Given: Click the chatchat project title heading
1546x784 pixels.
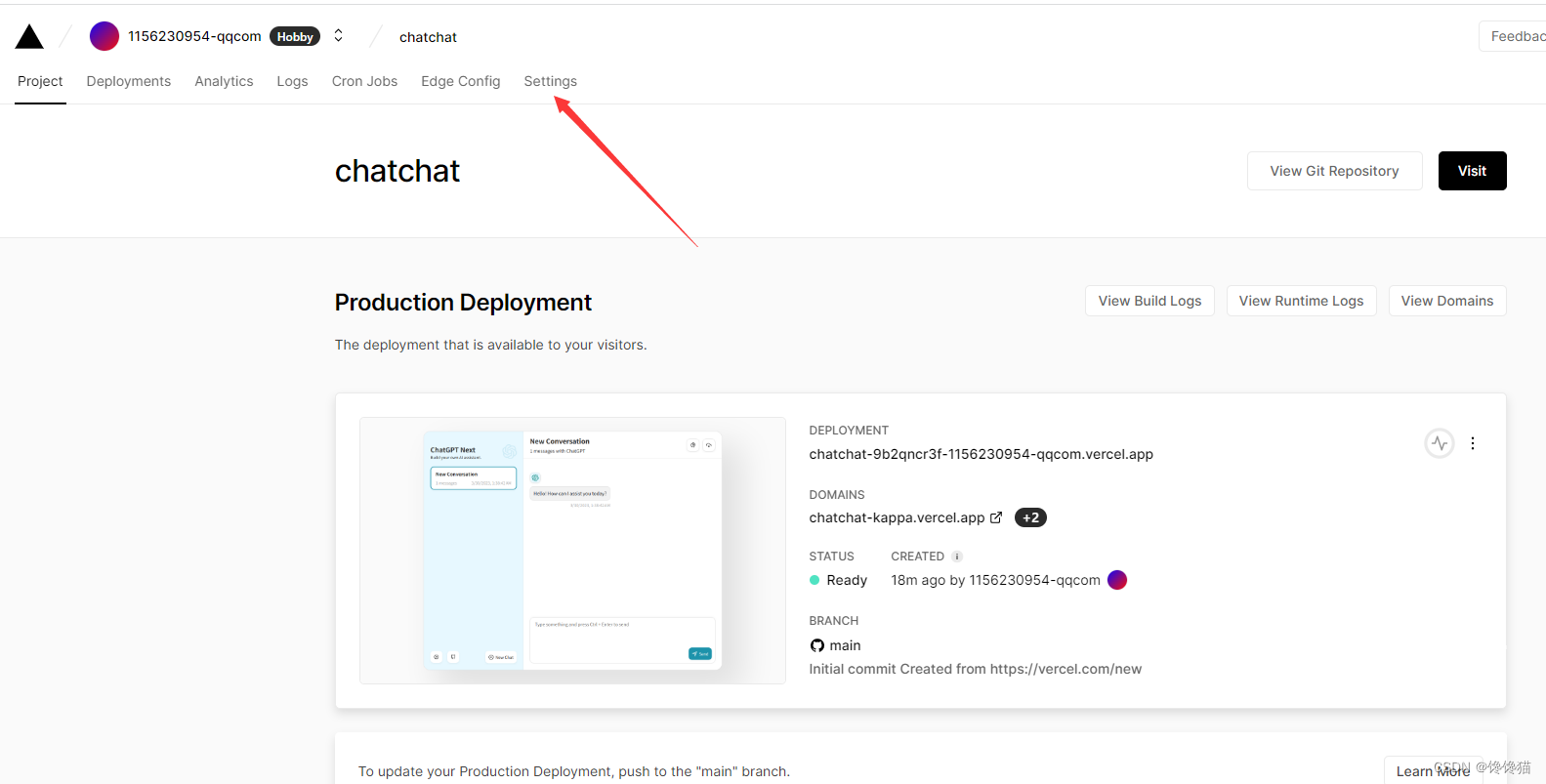Looking at the screenshot, I should point(397,171).
